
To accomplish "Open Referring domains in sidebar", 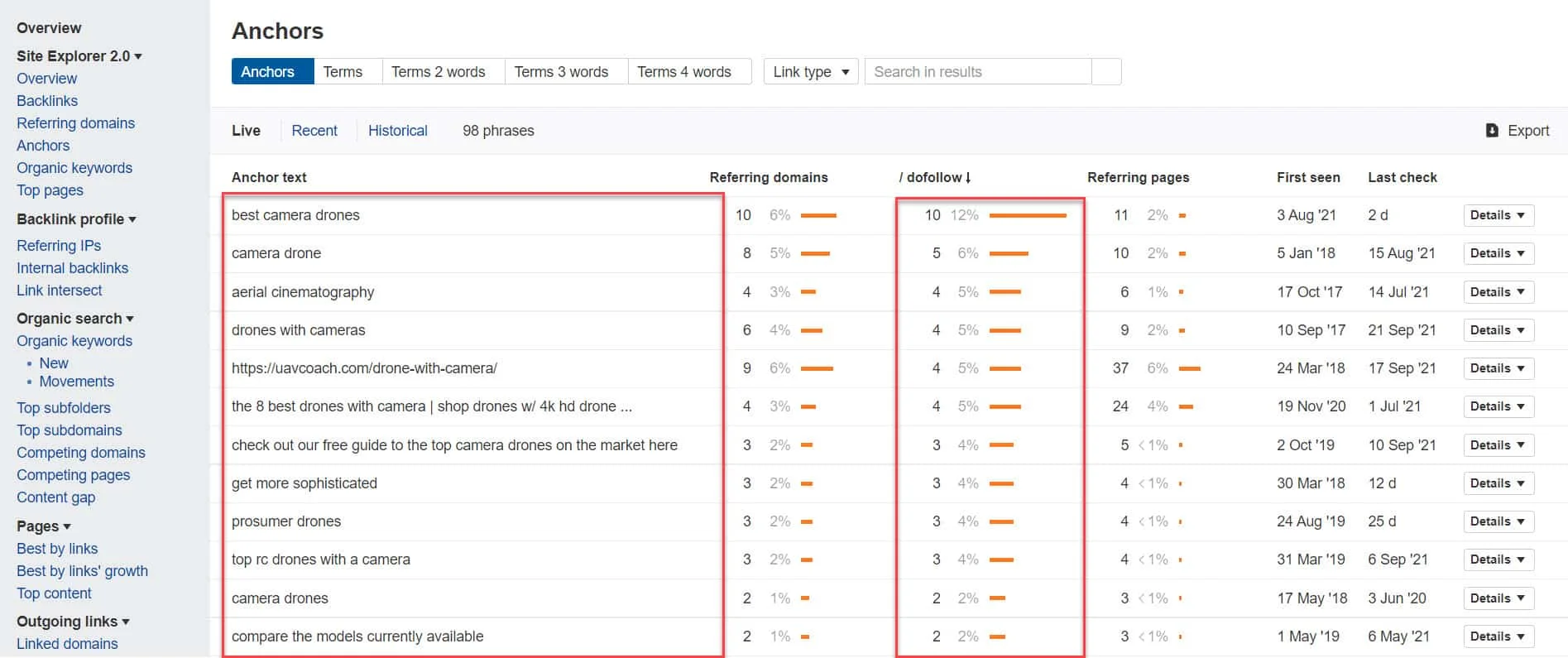I will 75,123.
